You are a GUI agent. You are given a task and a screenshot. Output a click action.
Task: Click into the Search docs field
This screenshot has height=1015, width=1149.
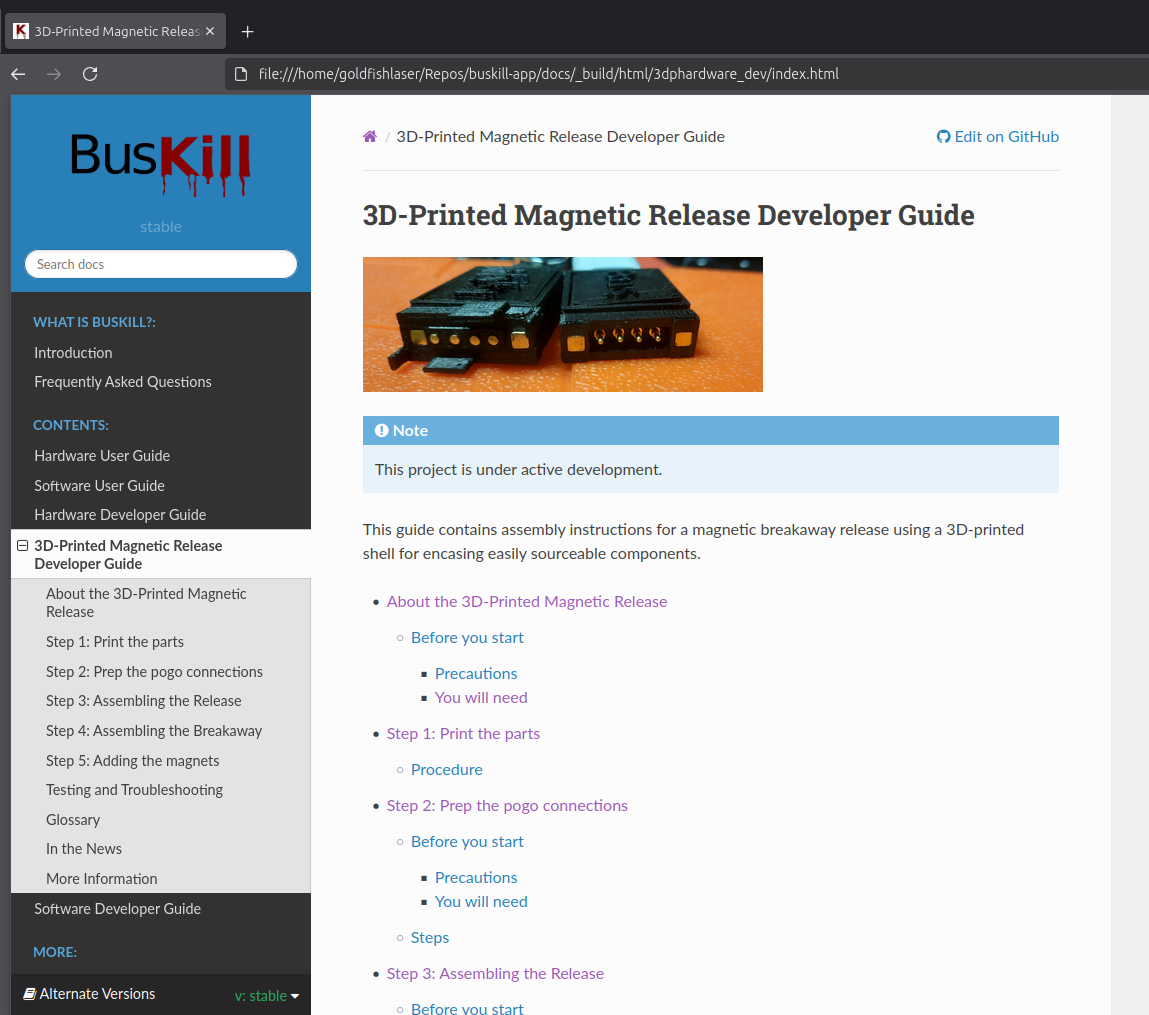[161, 264]
